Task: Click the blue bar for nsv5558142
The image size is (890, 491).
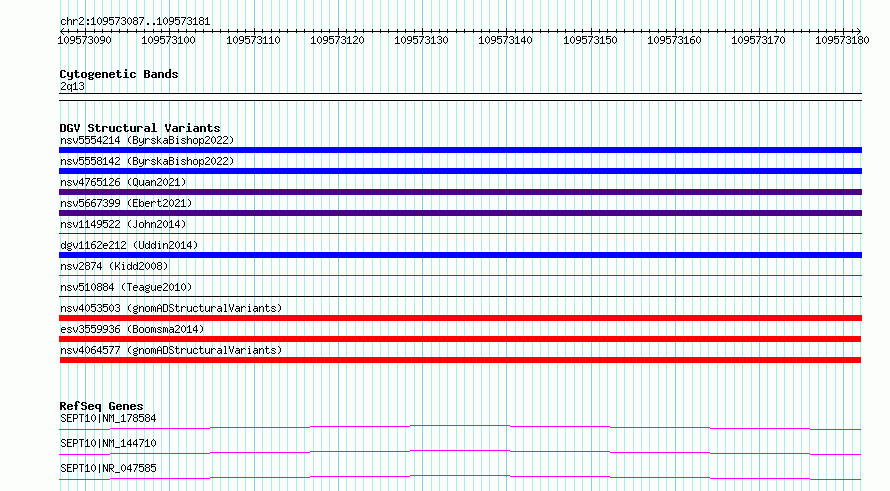Action: 460,171
